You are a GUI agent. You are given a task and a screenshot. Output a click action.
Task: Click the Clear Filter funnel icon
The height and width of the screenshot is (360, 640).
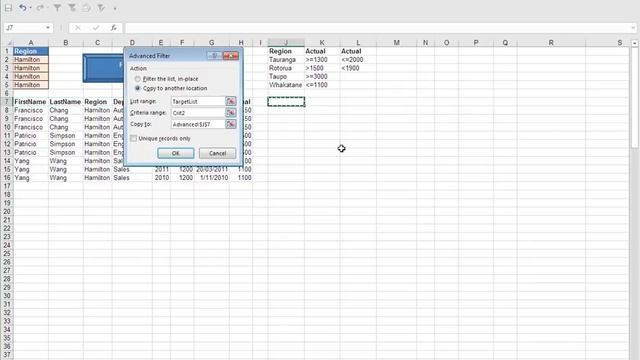click(x=72, y=8)
